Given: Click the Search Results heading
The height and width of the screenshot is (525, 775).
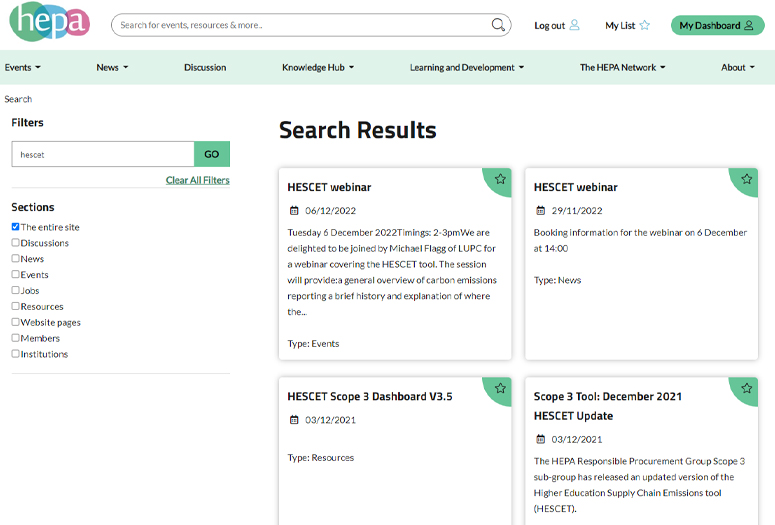Looking at the screenshot, I should tap(358, 130).
